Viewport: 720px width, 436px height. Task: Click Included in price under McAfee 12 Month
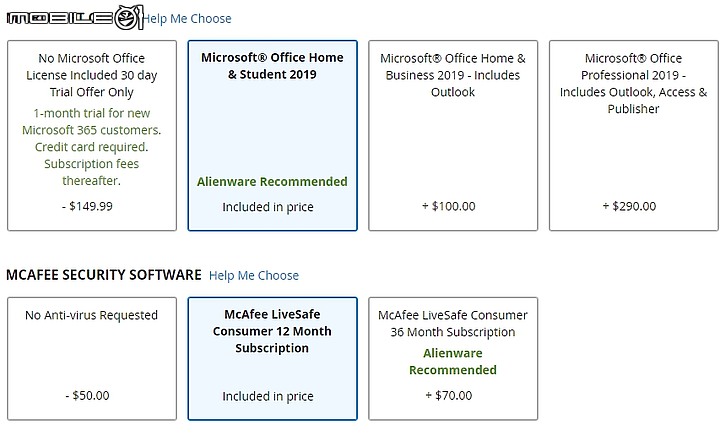268,396
